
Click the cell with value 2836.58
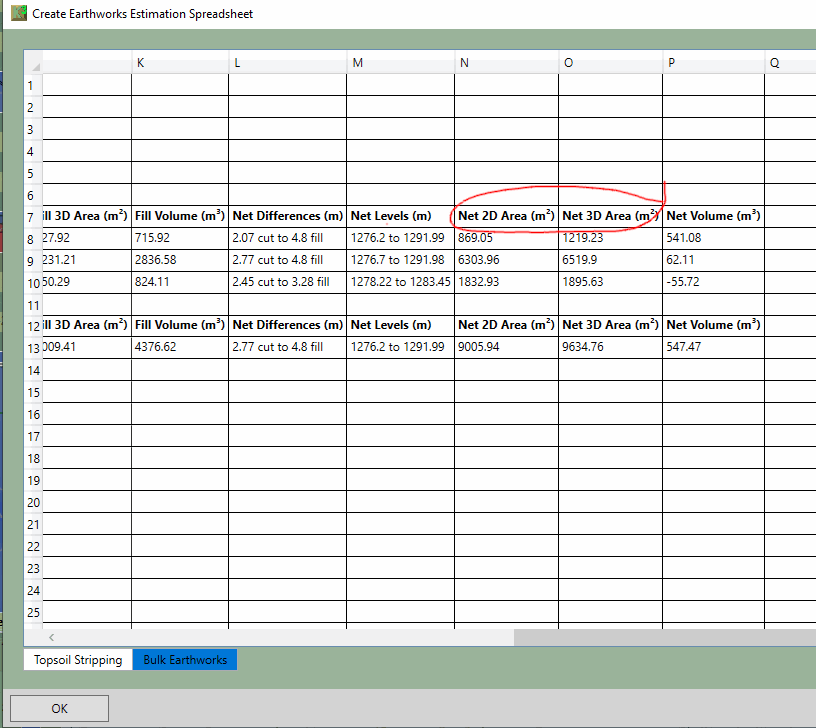coord(180,260)
